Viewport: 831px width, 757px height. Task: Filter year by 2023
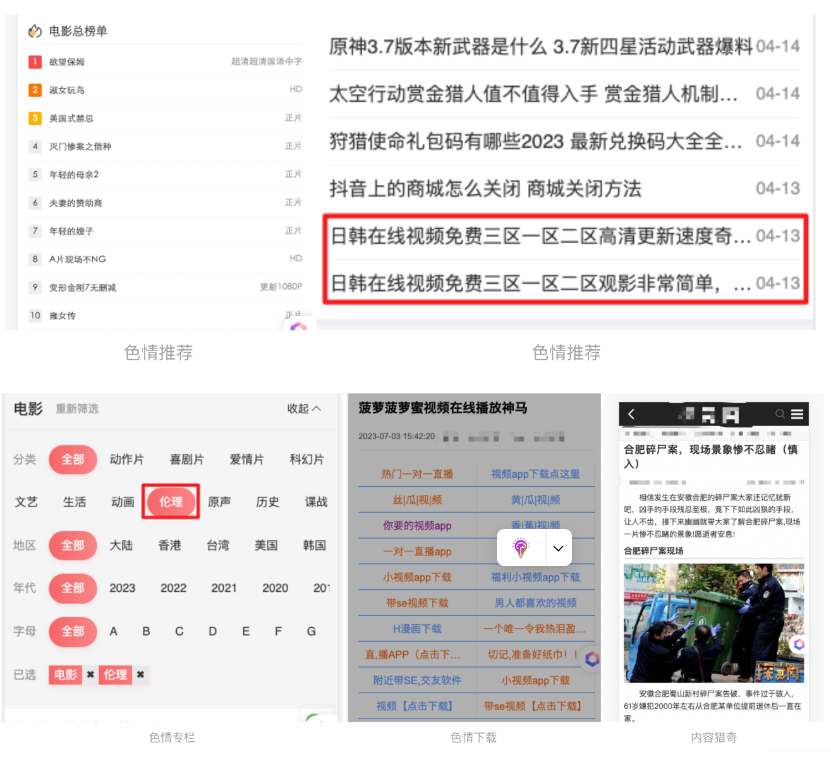coord(122,588)
